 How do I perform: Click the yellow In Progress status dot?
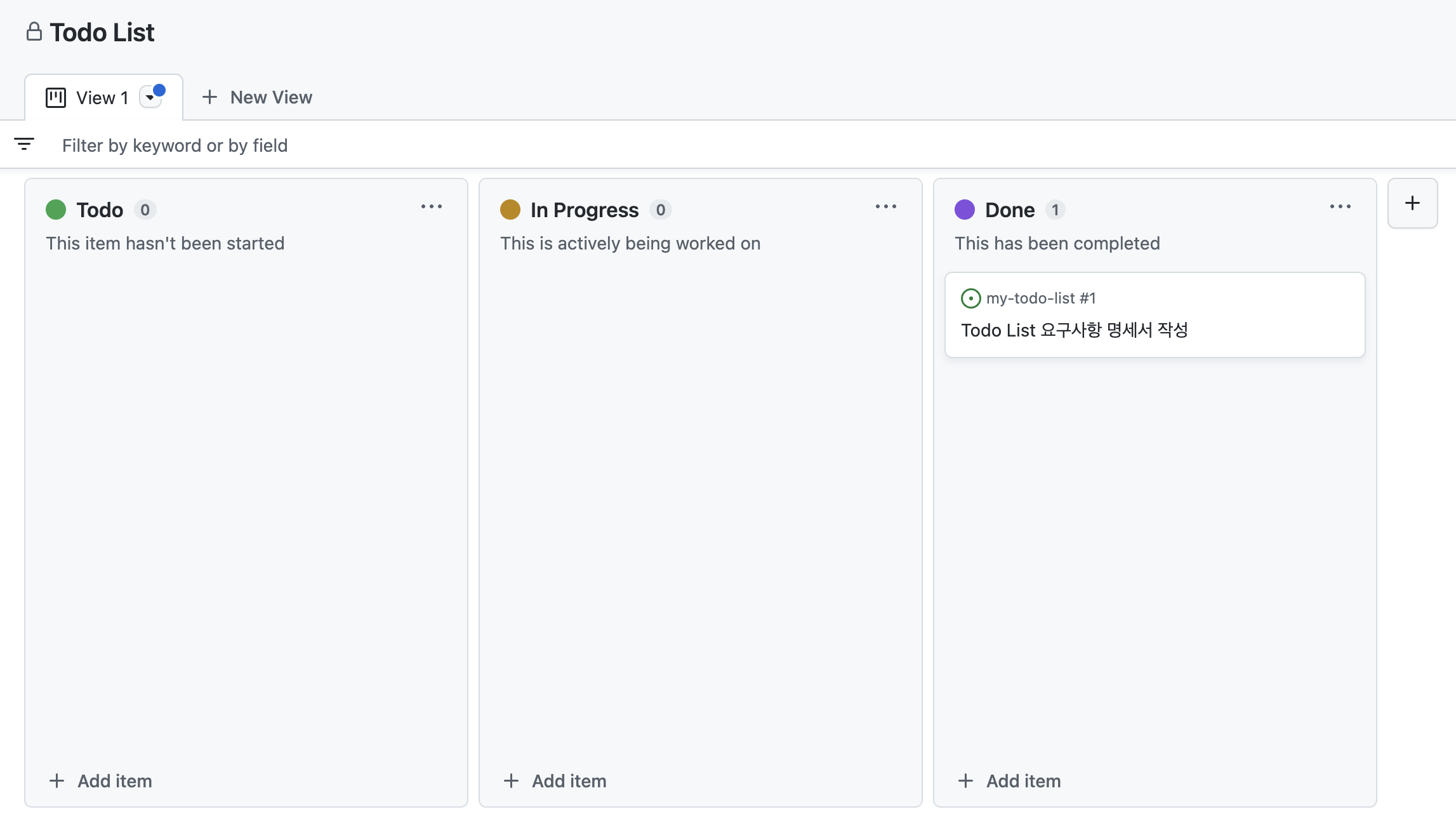[510, 210]
